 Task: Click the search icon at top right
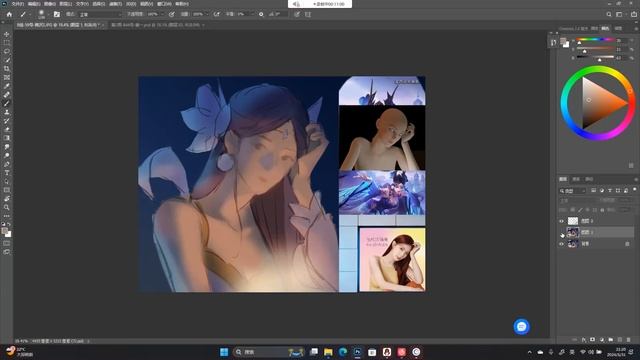click(609, 14)
